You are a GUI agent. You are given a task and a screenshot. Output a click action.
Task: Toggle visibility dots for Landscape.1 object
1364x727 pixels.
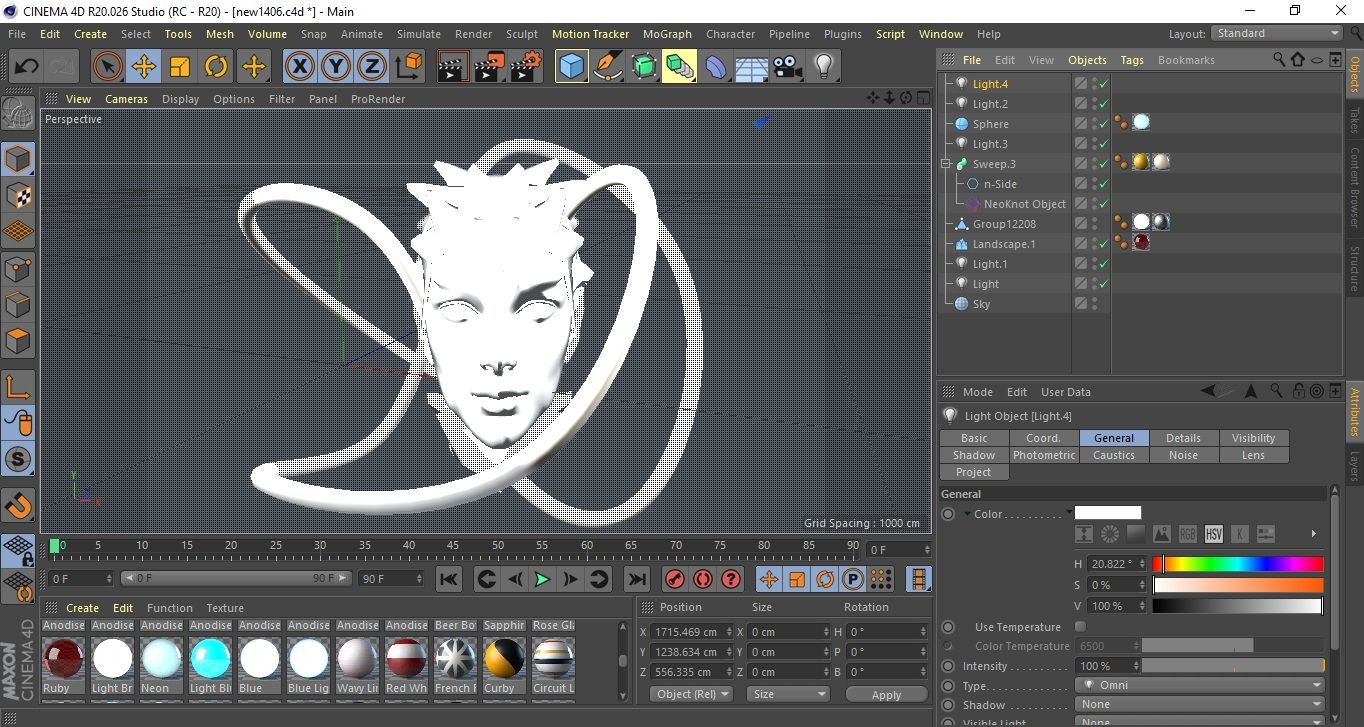click(x=1094, y=244)
